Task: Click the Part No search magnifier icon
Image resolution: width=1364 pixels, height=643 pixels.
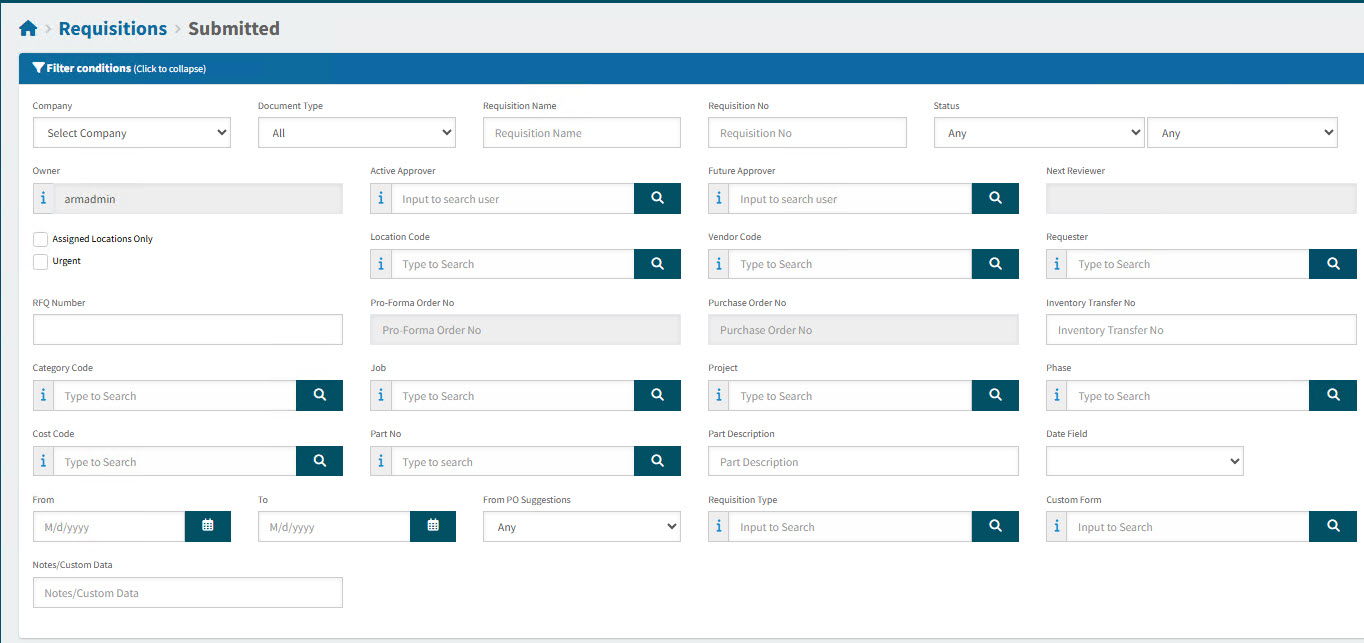Action: (x=657, y=462)
